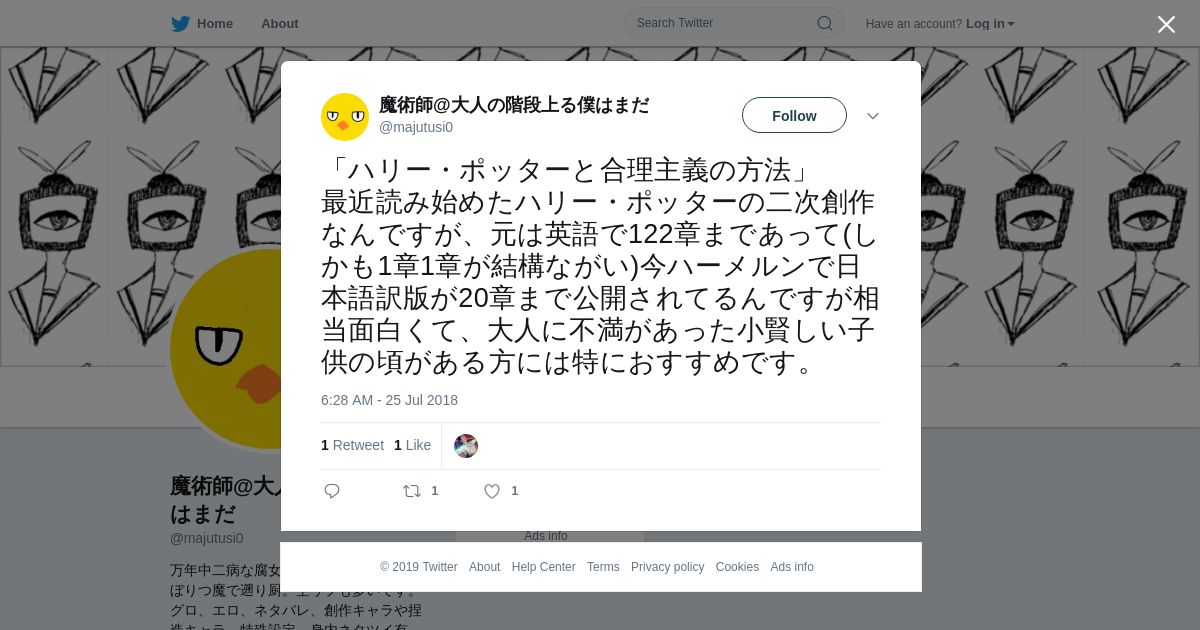Open the About menu item in the top bar
The width and height of the screenshot is (1200, 630).
tap(280, 24)
